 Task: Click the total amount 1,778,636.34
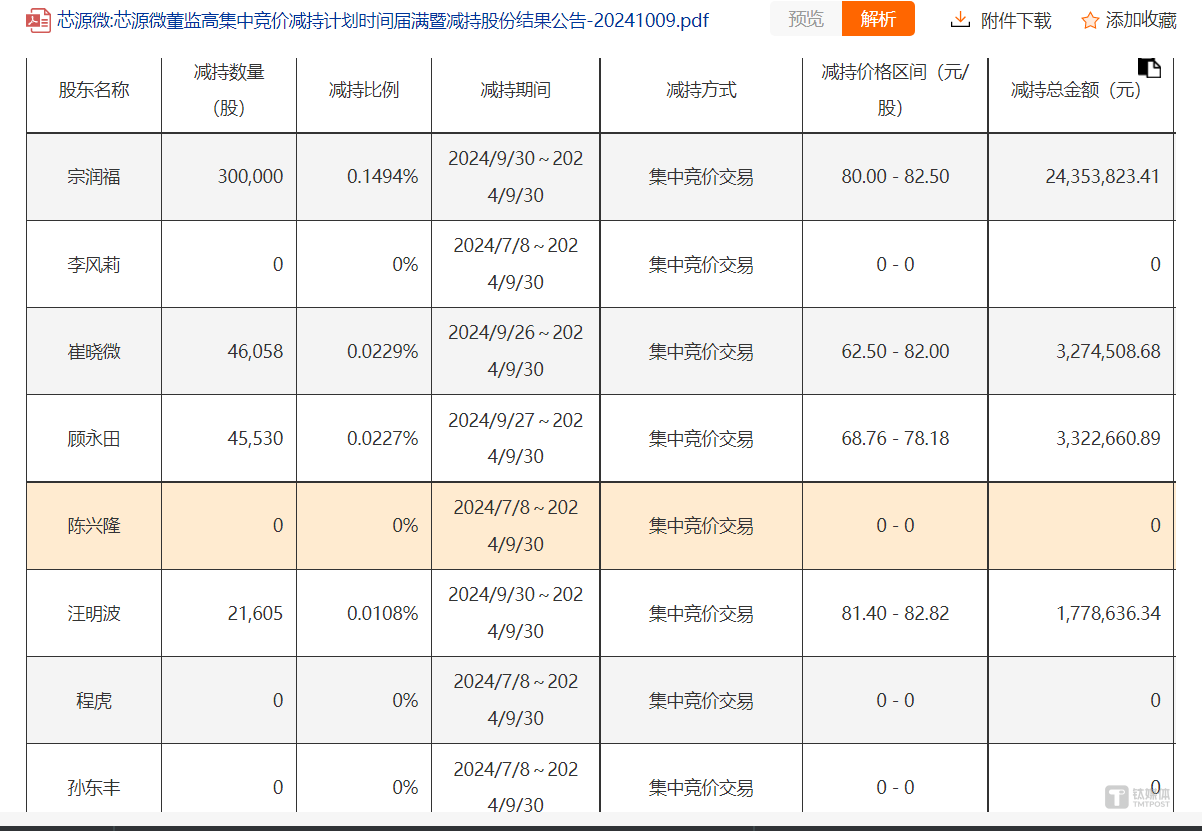(1108, 613)
